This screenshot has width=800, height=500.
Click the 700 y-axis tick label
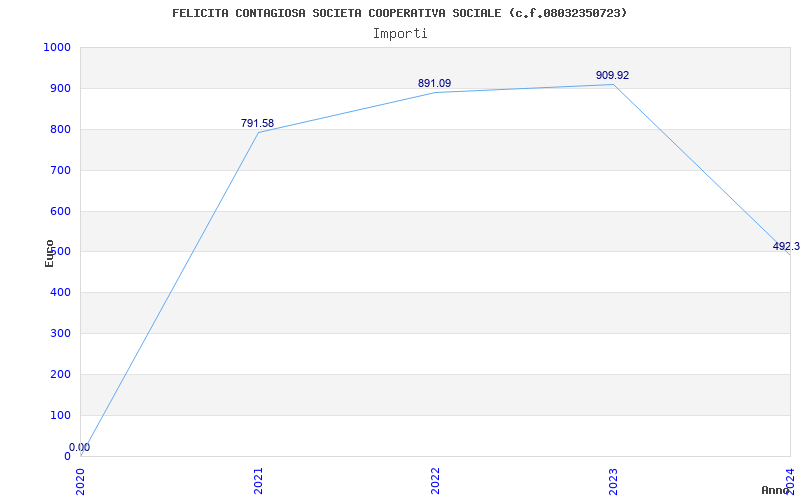(60, 170)
